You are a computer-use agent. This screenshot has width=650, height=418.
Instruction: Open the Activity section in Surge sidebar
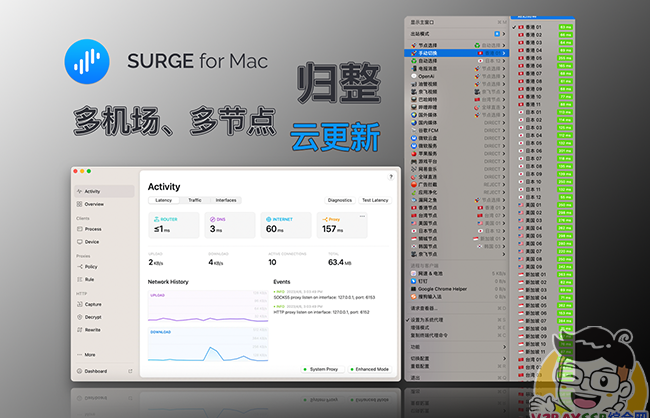point(104,191)
